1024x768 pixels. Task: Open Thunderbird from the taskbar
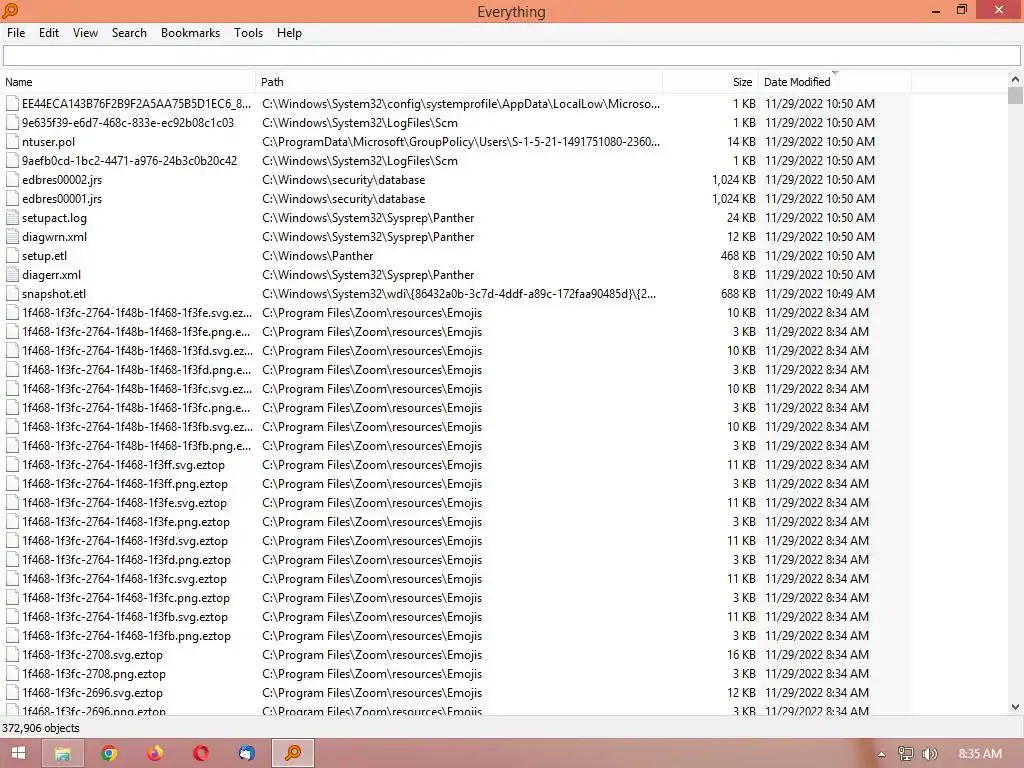tap(246, 753)
